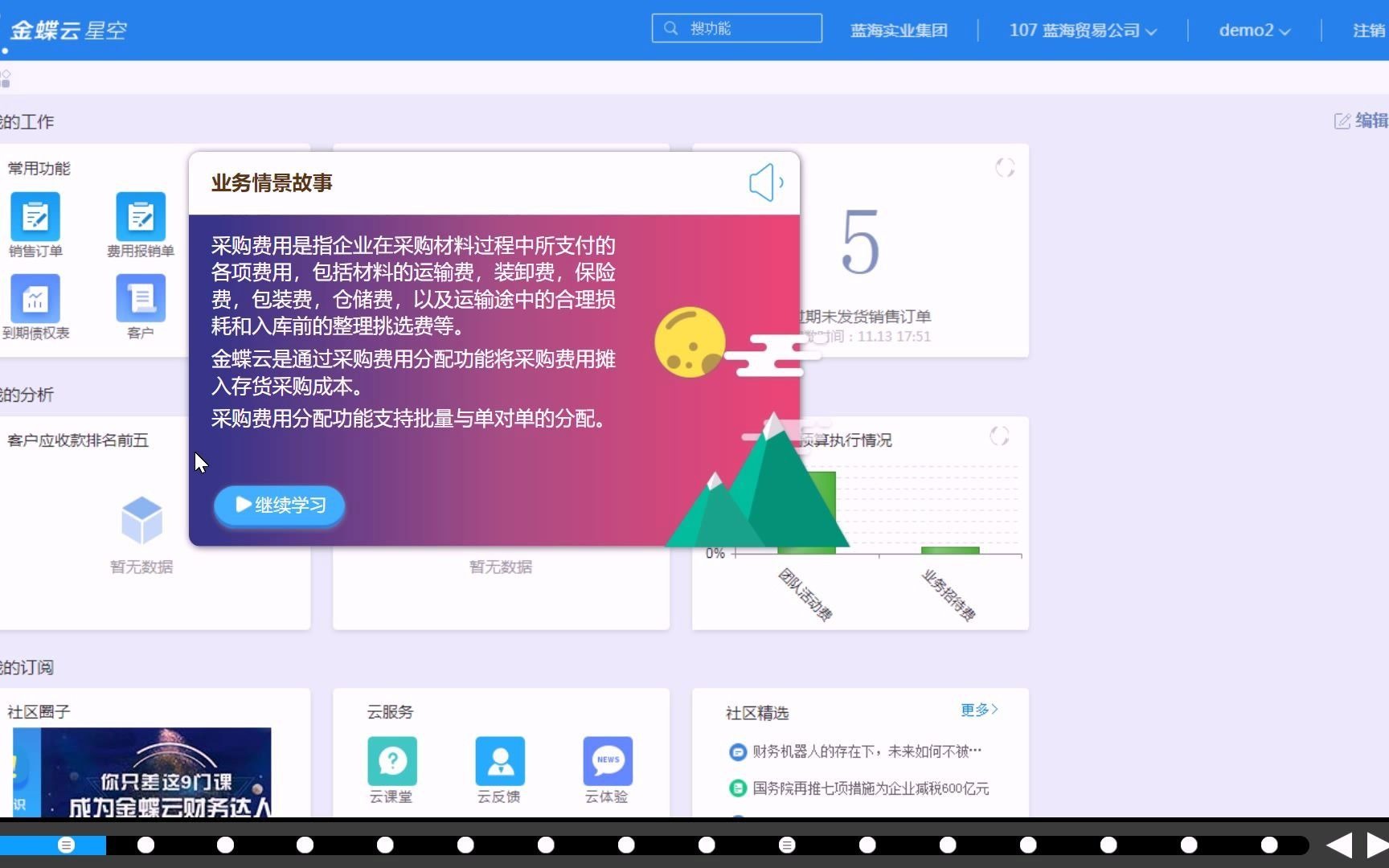Go to next slide with right arrow
1389x868 pixels.
click(x=1378, y=845)
